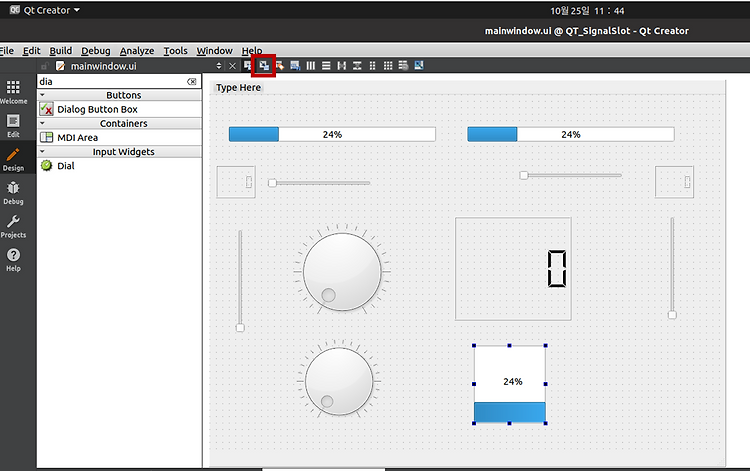Open the Help menu
Screen dimensions: 750x471
coord(252,51)
